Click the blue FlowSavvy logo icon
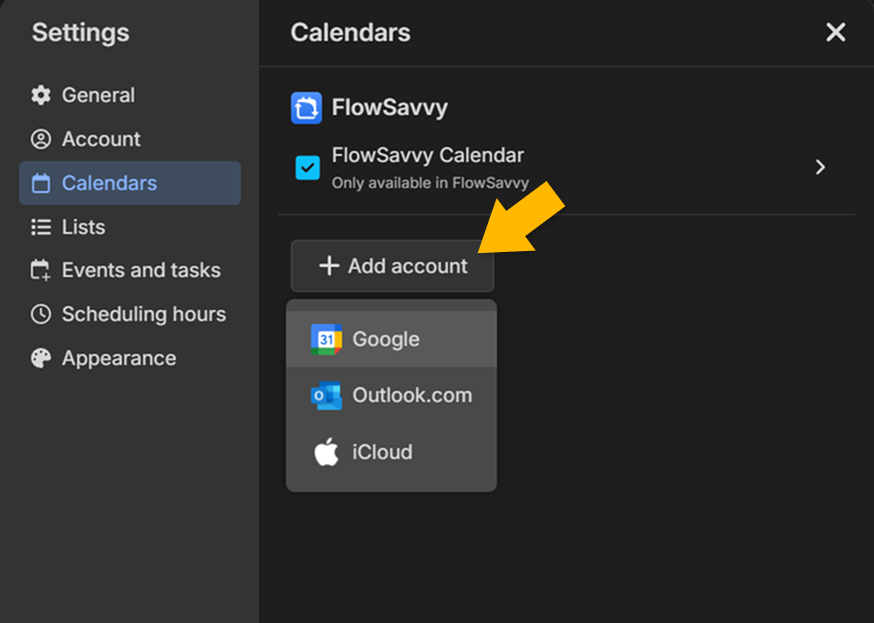The height and width of the screenshot is (623, 874). pos(306,107)
